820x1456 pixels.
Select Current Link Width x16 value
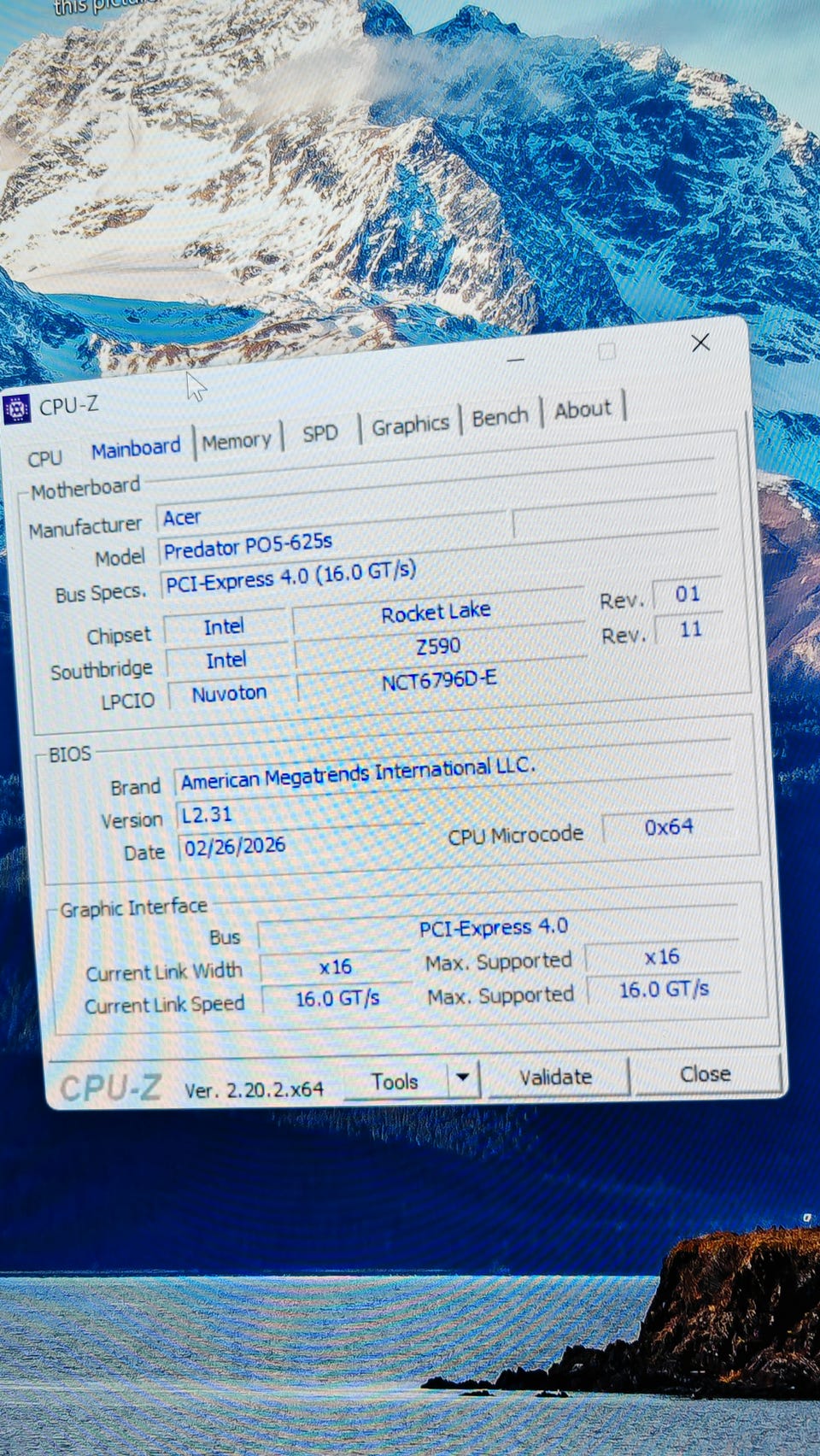[x=336, y=966]
